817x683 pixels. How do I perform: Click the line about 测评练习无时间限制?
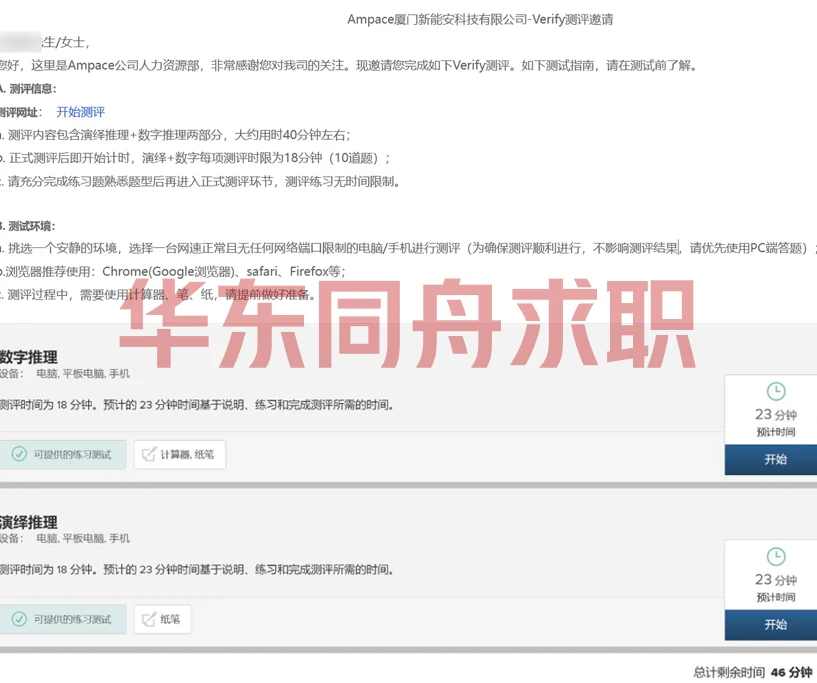(x=200, y=182)
